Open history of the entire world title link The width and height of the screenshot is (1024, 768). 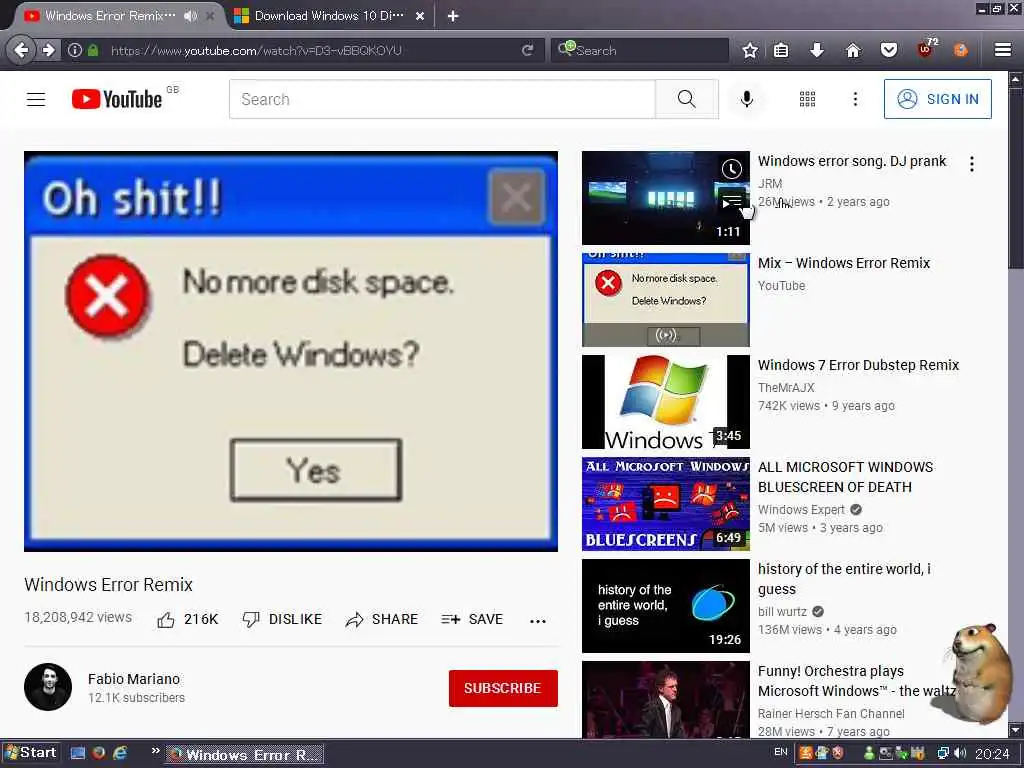(844, 579)
